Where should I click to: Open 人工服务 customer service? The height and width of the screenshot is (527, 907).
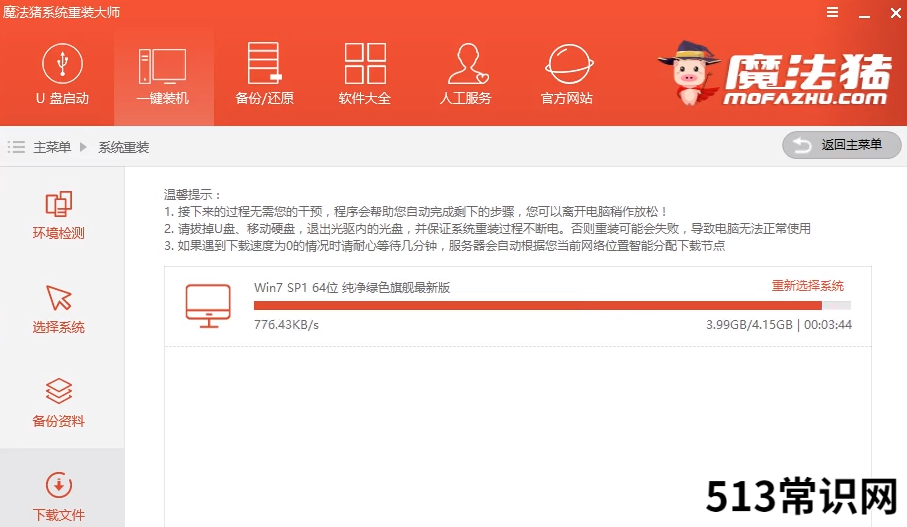pyautogui.click(x=466, y=75)
